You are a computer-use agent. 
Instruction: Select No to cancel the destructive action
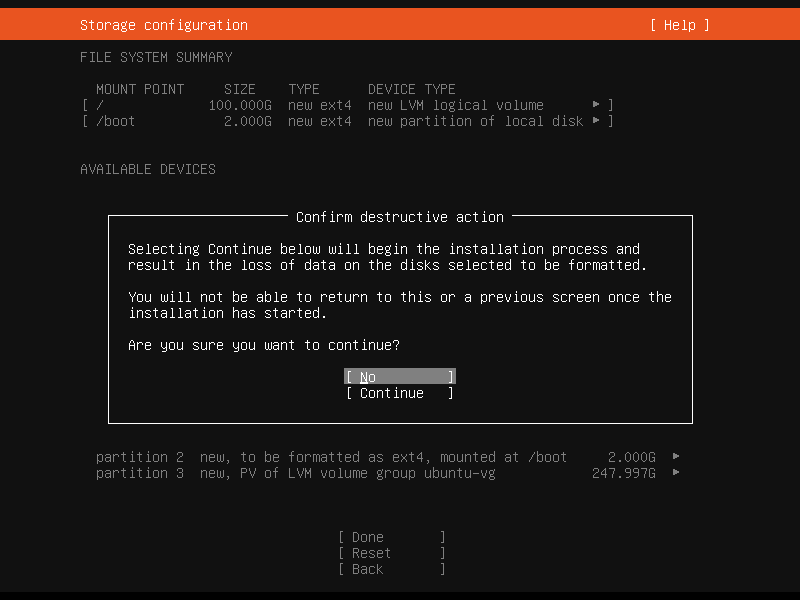[x=398, y=376]
